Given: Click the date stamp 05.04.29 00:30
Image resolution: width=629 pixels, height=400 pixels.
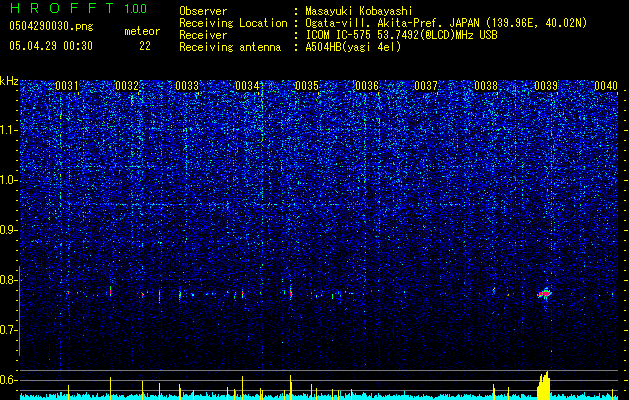Looking at the screenshot, I should (51, 46).
